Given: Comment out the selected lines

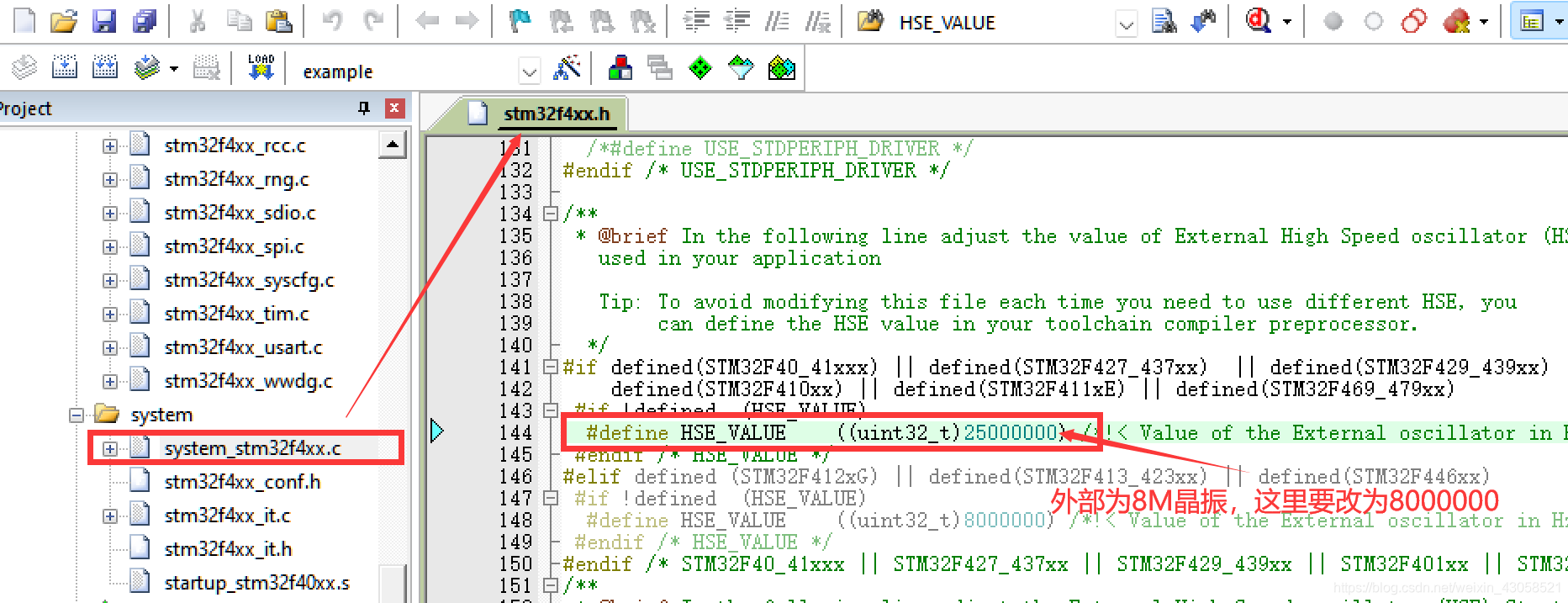Looking at the screenshot, I should pos(777,21).
